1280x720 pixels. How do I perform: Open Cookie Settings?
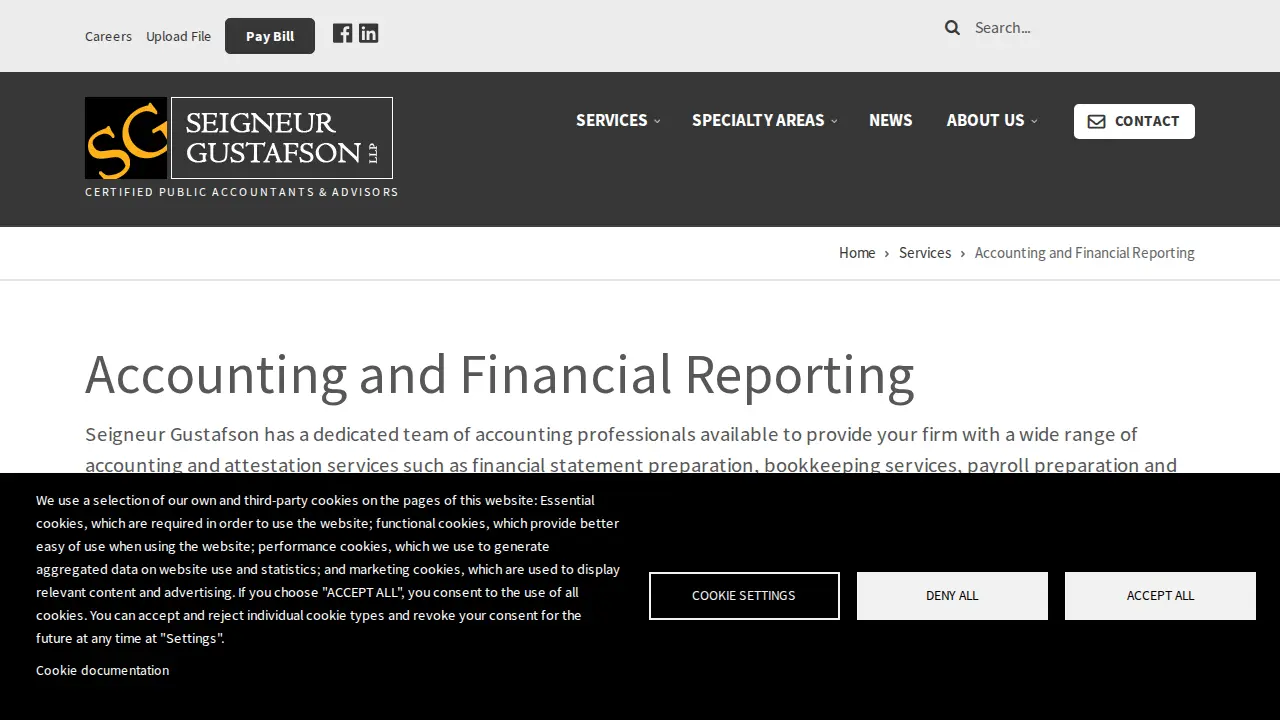pos(744,596)
